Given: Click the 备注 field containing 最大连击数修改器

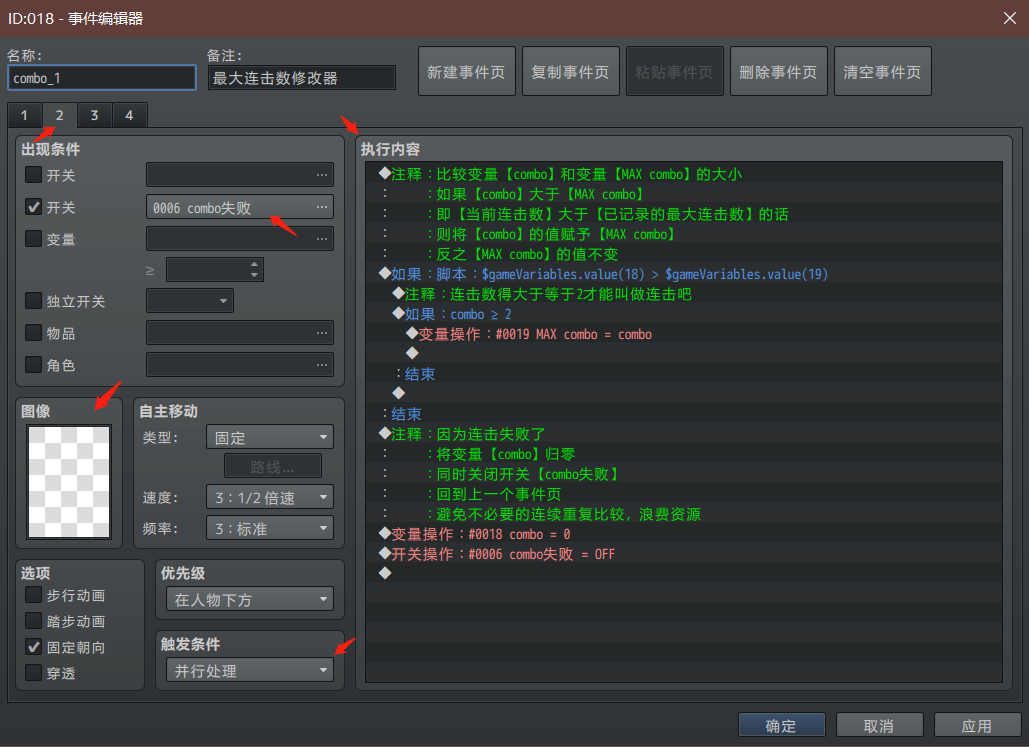Looking at the screenshot, I should coord(302,77).
